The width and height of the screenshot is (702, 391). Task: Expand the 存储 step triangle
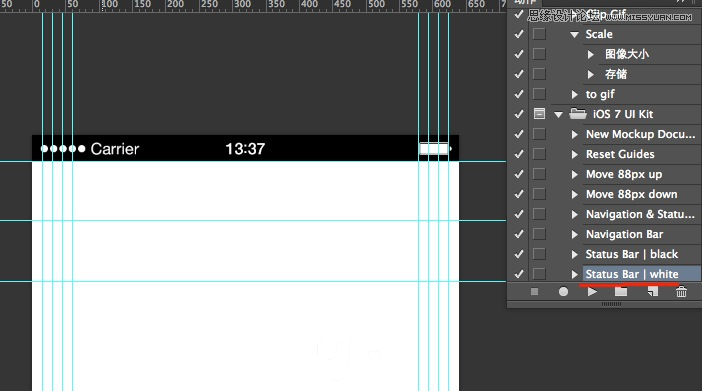point(591,74)
